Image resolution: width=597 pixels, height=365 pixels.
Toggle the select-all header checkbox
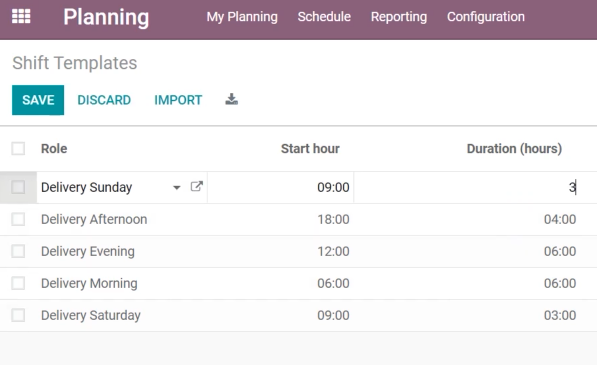[18, 148]
